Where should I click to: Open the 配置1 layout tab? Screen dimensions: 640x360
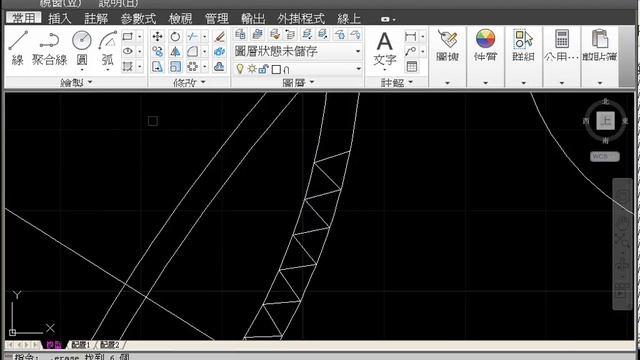[81, 345]
